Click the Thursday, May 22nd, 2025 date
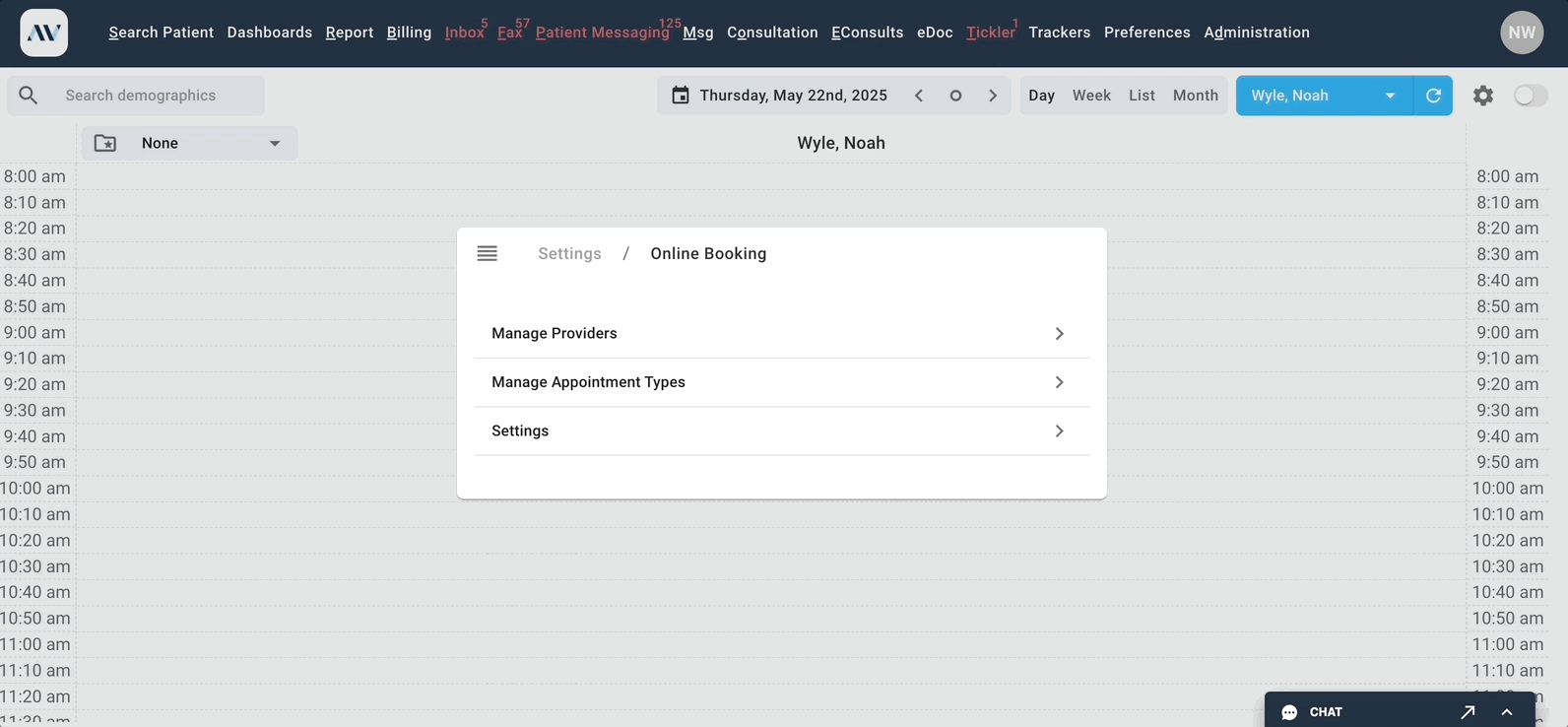1568x727 pixels. click(x=794, y=96)
